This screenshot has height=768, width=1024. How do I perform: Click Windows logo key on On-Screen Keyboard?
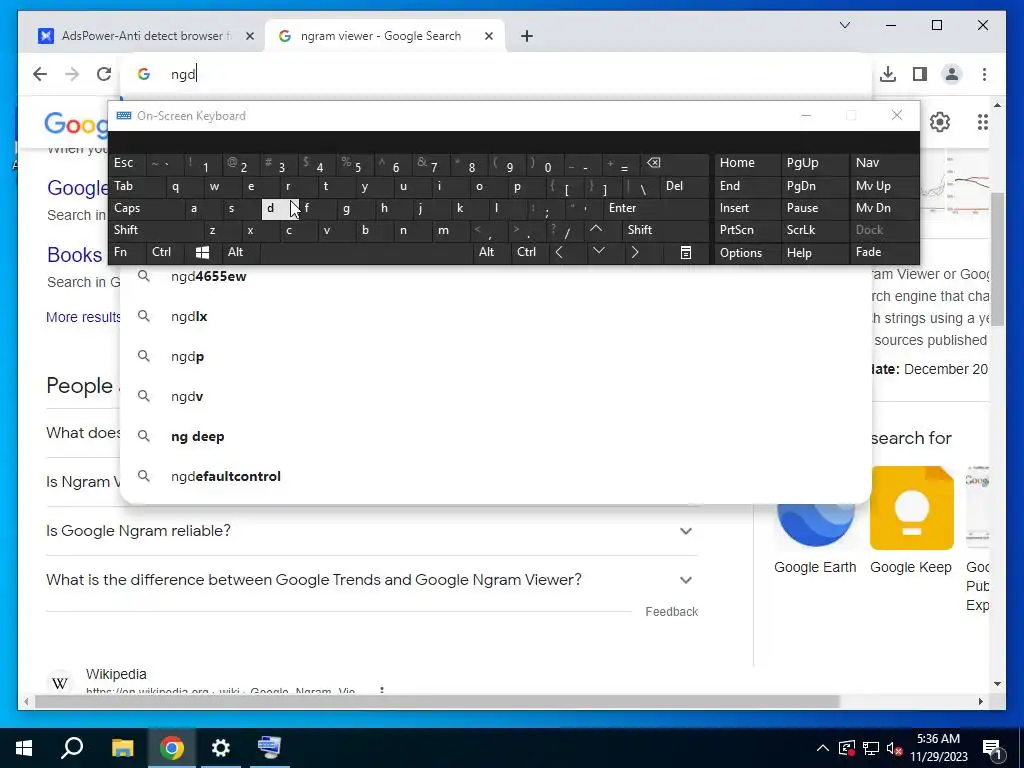(x=202, y=253)
